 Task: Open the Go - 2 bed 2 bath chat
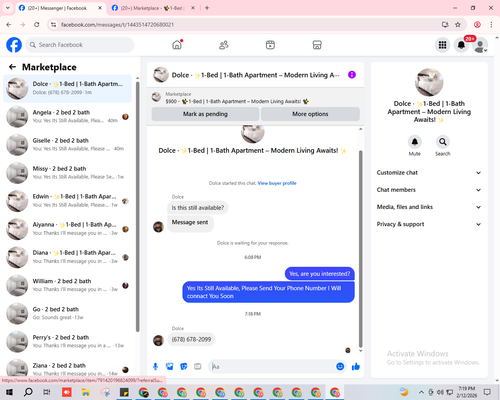68,313
